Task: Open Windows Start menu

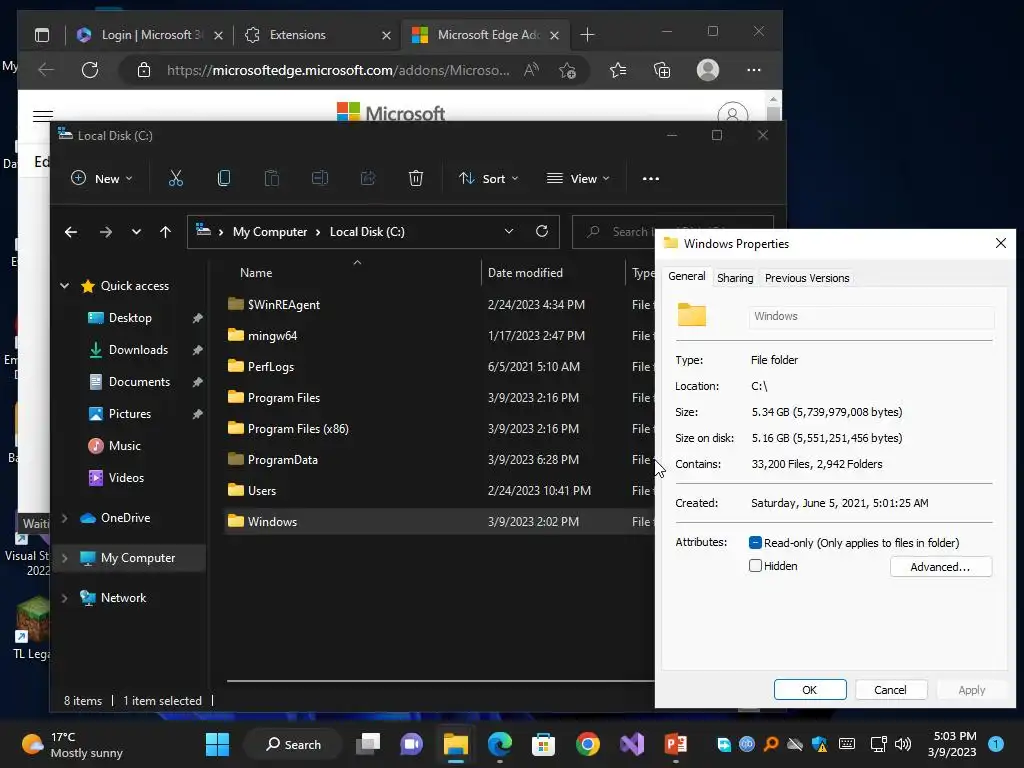Action: tap(217, 744)
